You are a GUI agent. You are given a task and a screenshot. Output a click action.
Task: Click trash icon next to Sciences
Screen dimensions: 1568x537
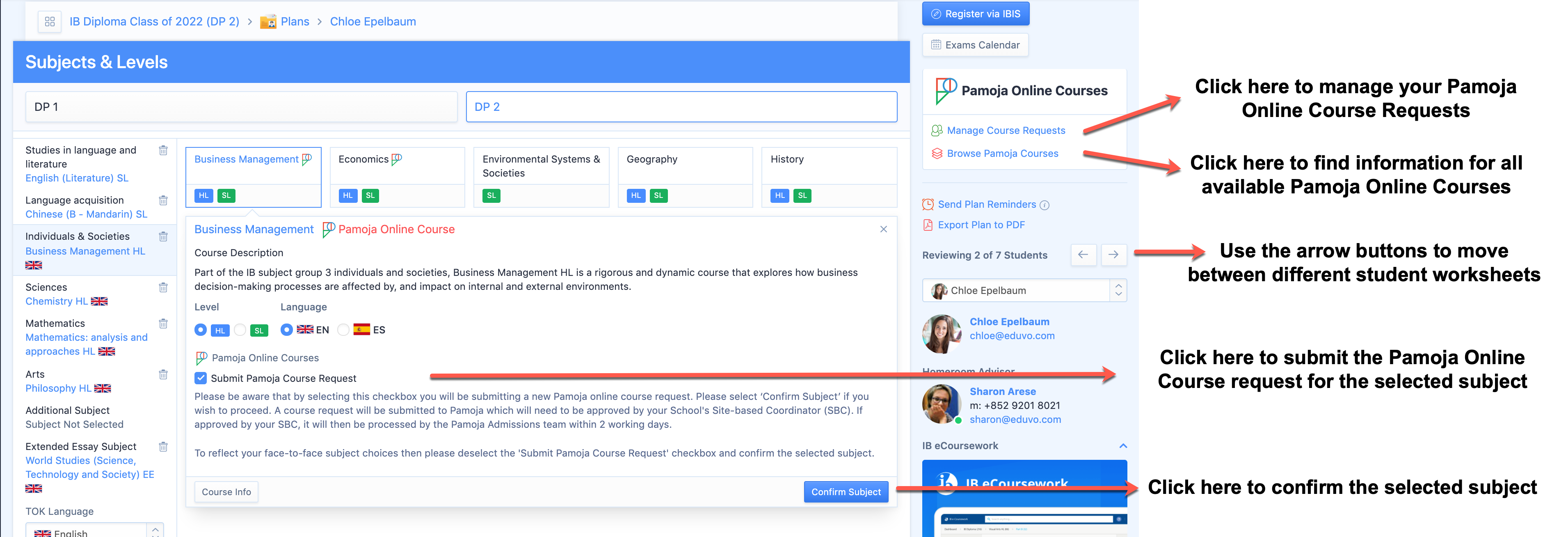click(163, 287)
